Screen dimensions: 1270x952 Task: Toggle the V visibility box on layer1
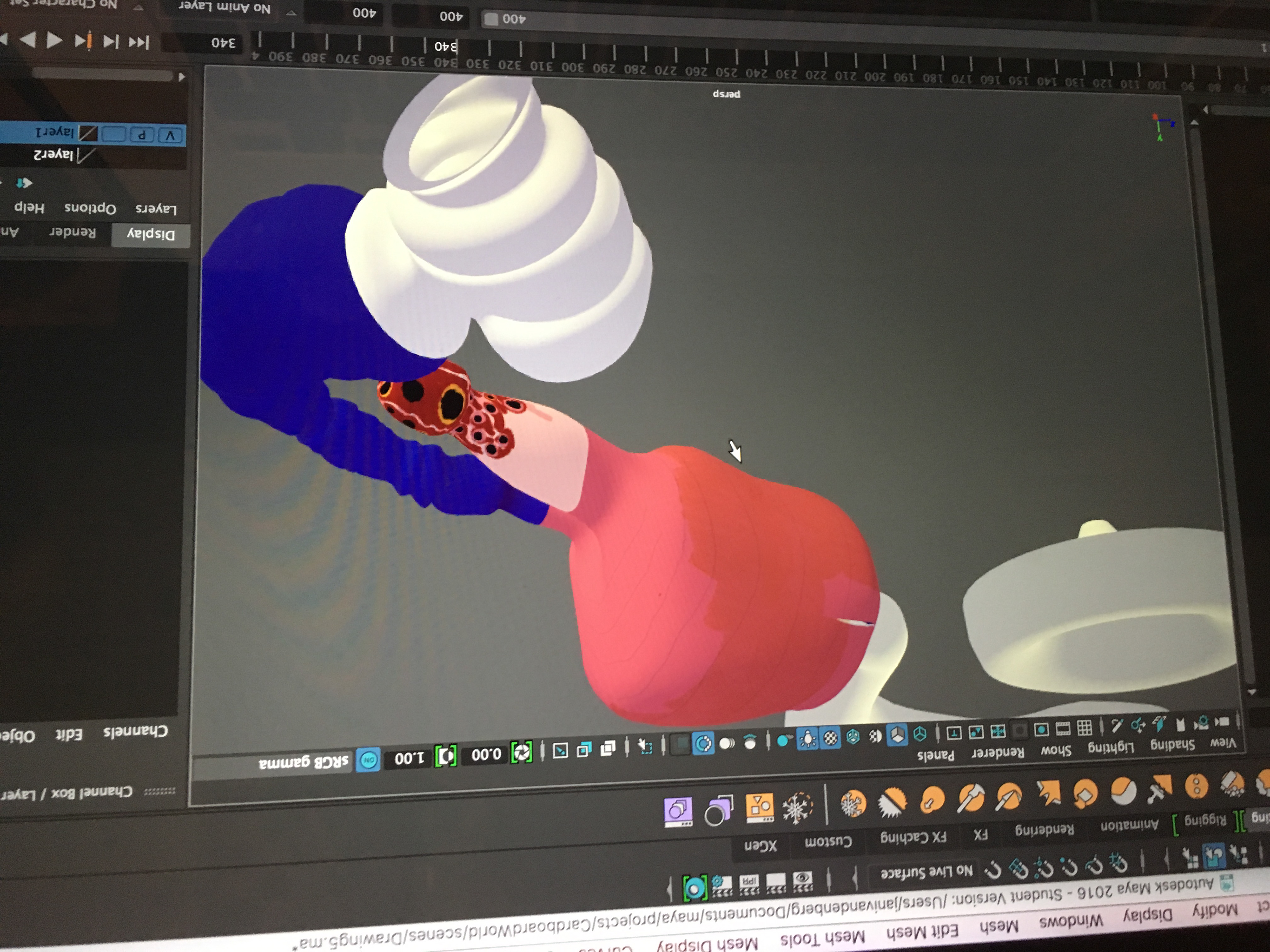[170, 136]
